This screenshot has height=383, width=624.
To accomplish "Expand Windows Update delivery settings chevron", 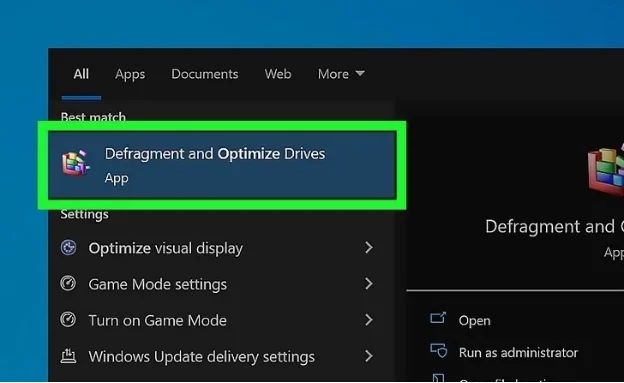I will click(x=369, y=356).
